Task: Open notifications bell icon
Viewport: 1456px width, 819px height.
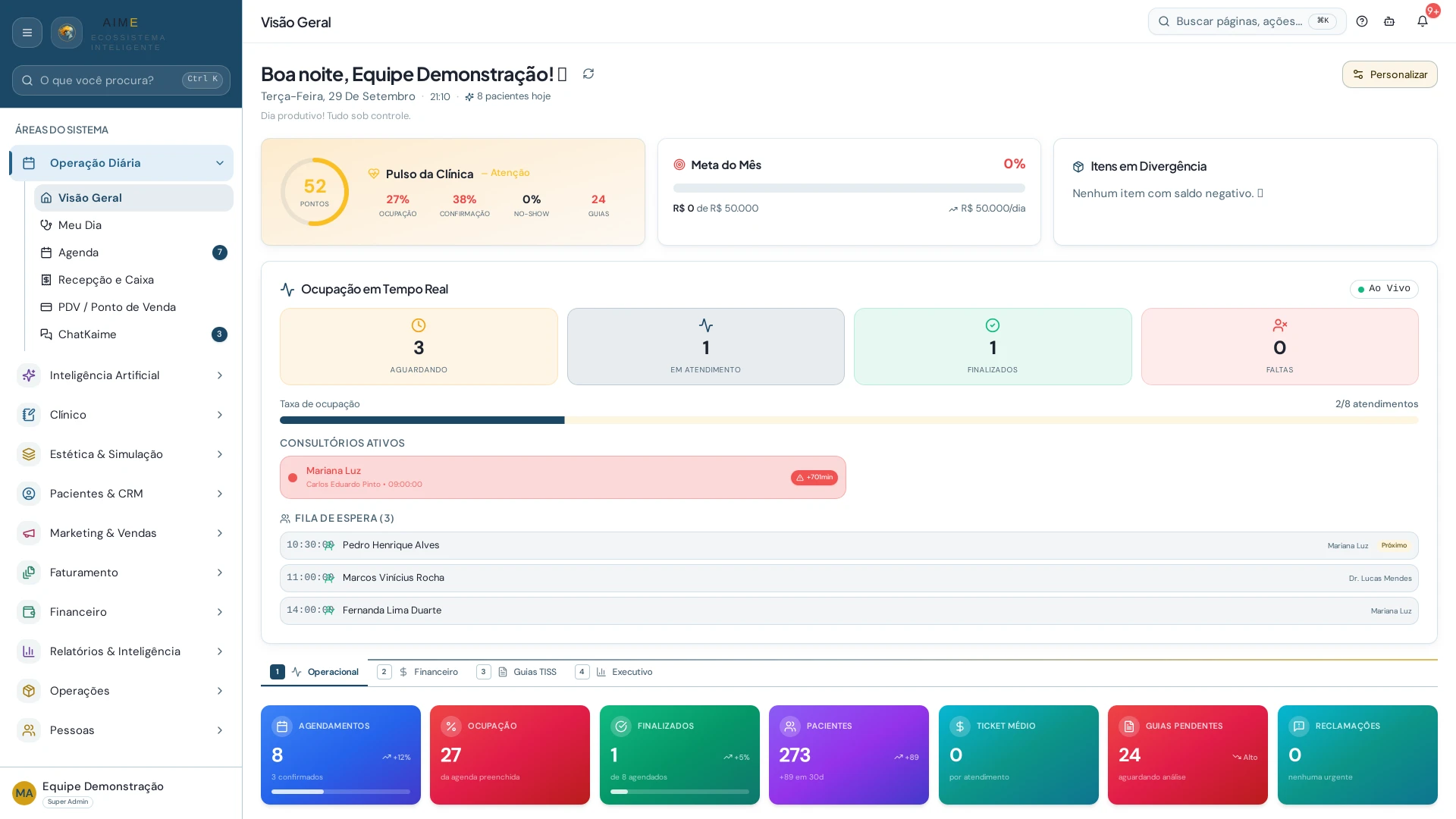Action: pos(1423,21)
